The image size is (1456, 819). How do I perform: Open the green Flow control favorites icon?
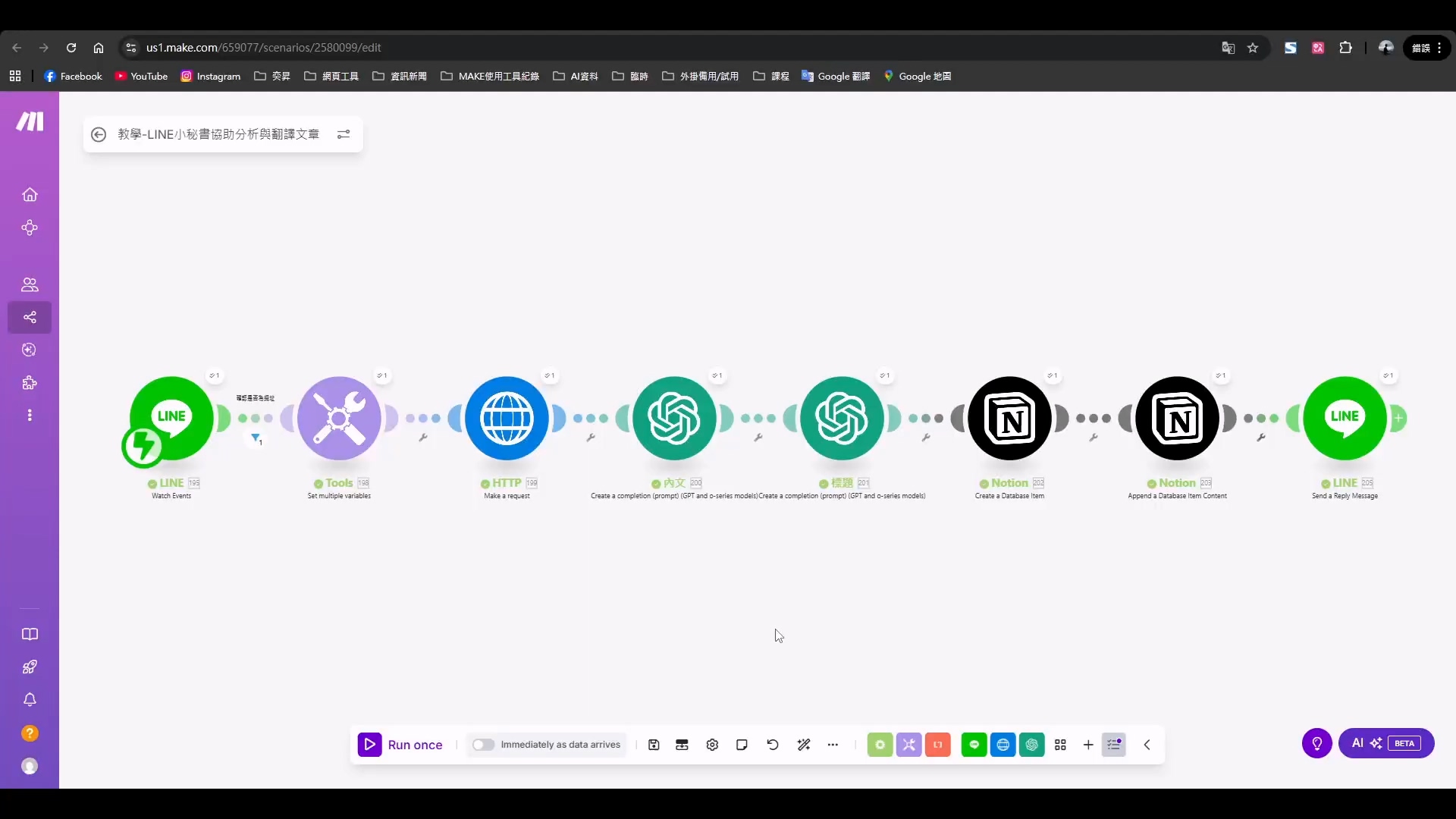point(880,745)
